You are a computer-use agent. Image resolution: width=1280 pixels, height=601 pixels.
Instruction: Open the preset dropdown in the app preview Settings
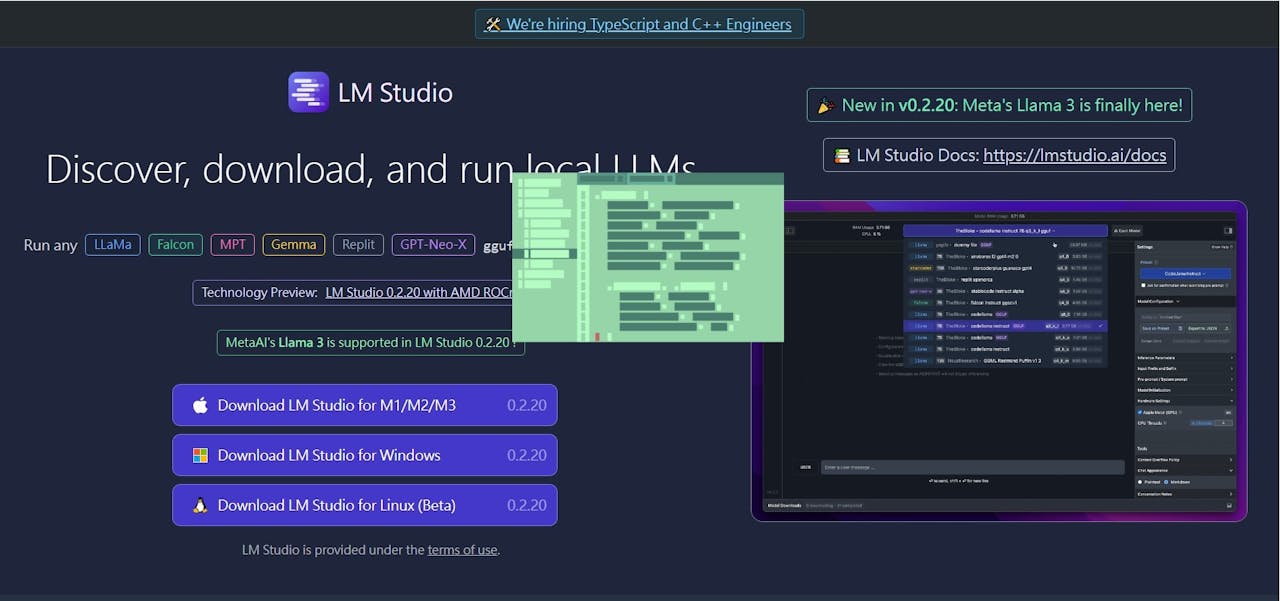[1185, 273]
